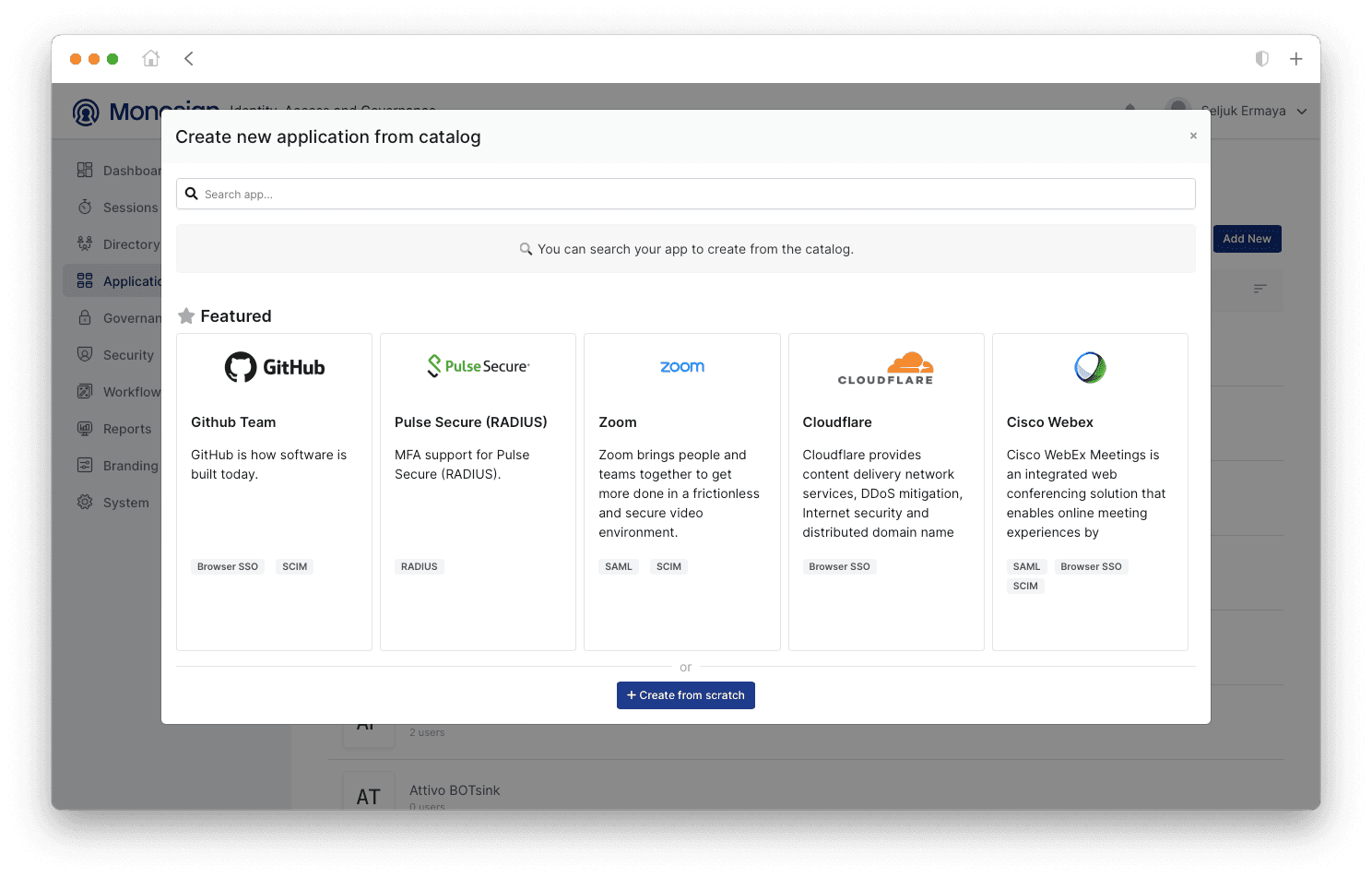The width and height of the screenshot is (1372, 878).
Task: Open a new tab with plus icon
Action: pyautogui.click(x=1296, y=58)
